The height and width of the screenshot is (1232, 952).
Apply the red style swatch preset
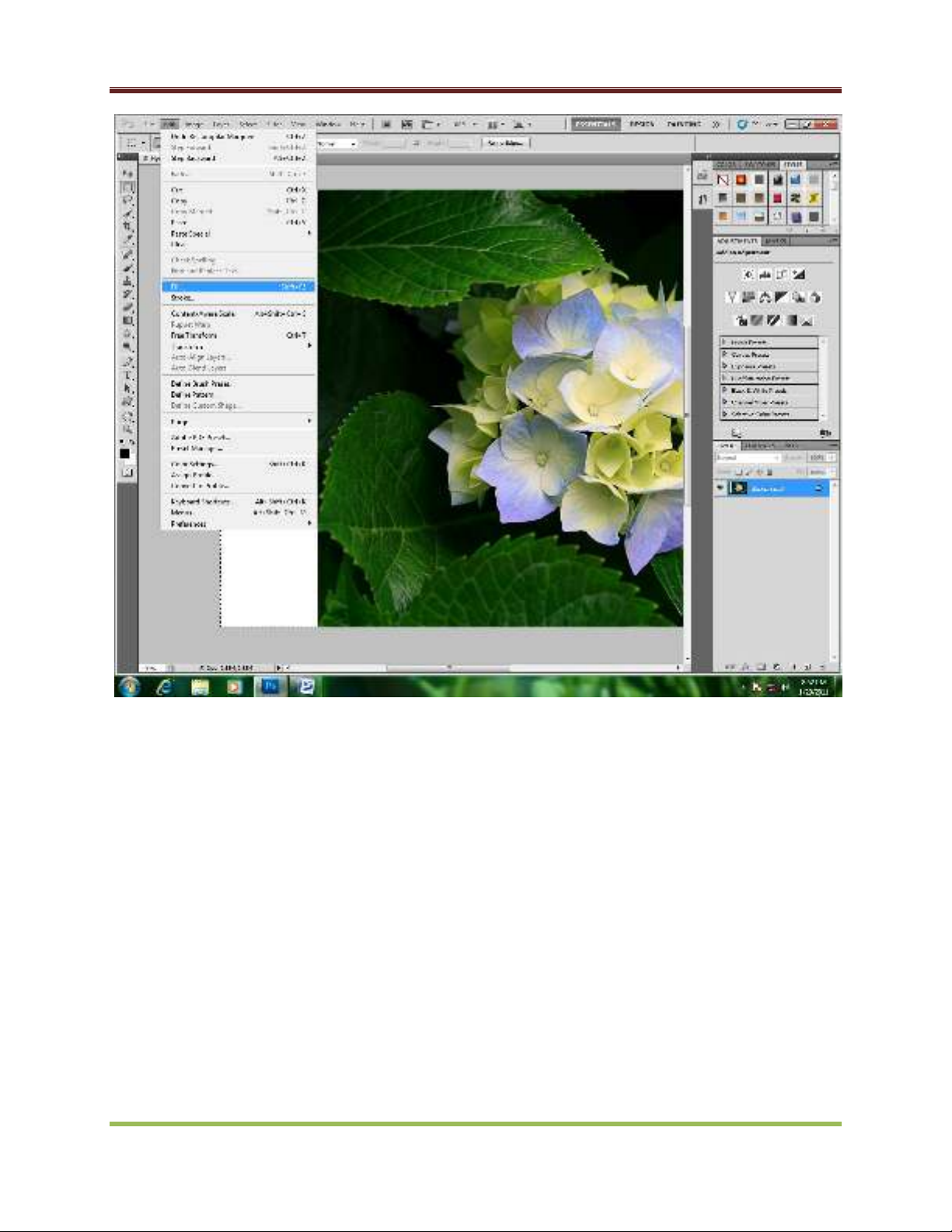point(776,199)
